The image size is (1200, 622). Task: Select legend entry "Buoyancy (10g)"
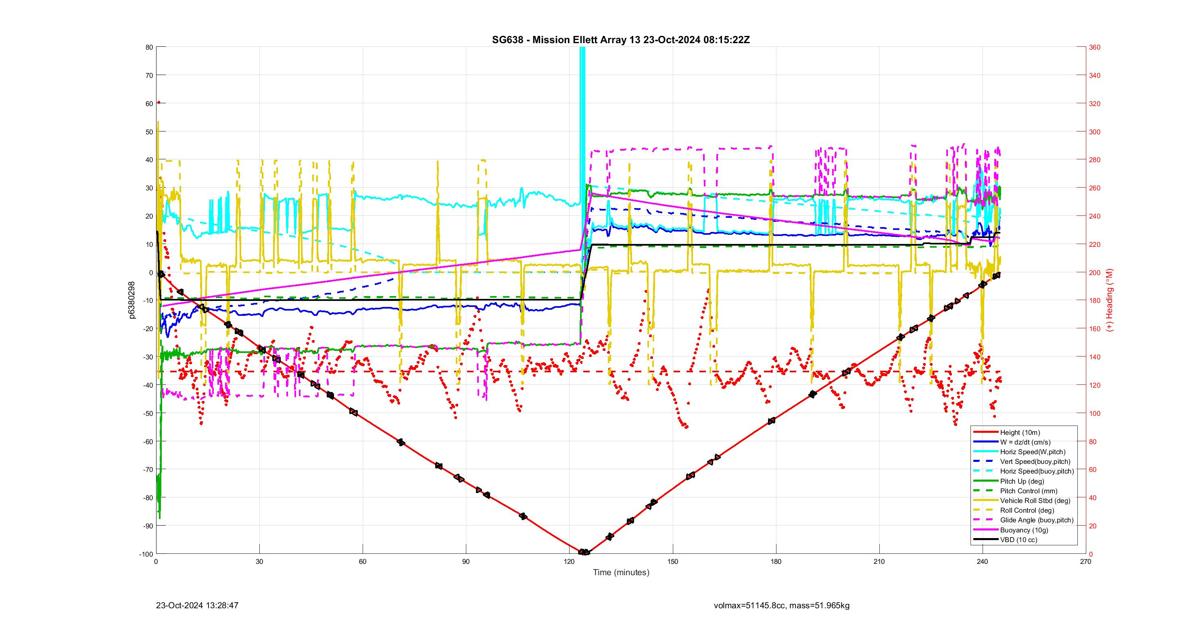(x=1024, y=530)
